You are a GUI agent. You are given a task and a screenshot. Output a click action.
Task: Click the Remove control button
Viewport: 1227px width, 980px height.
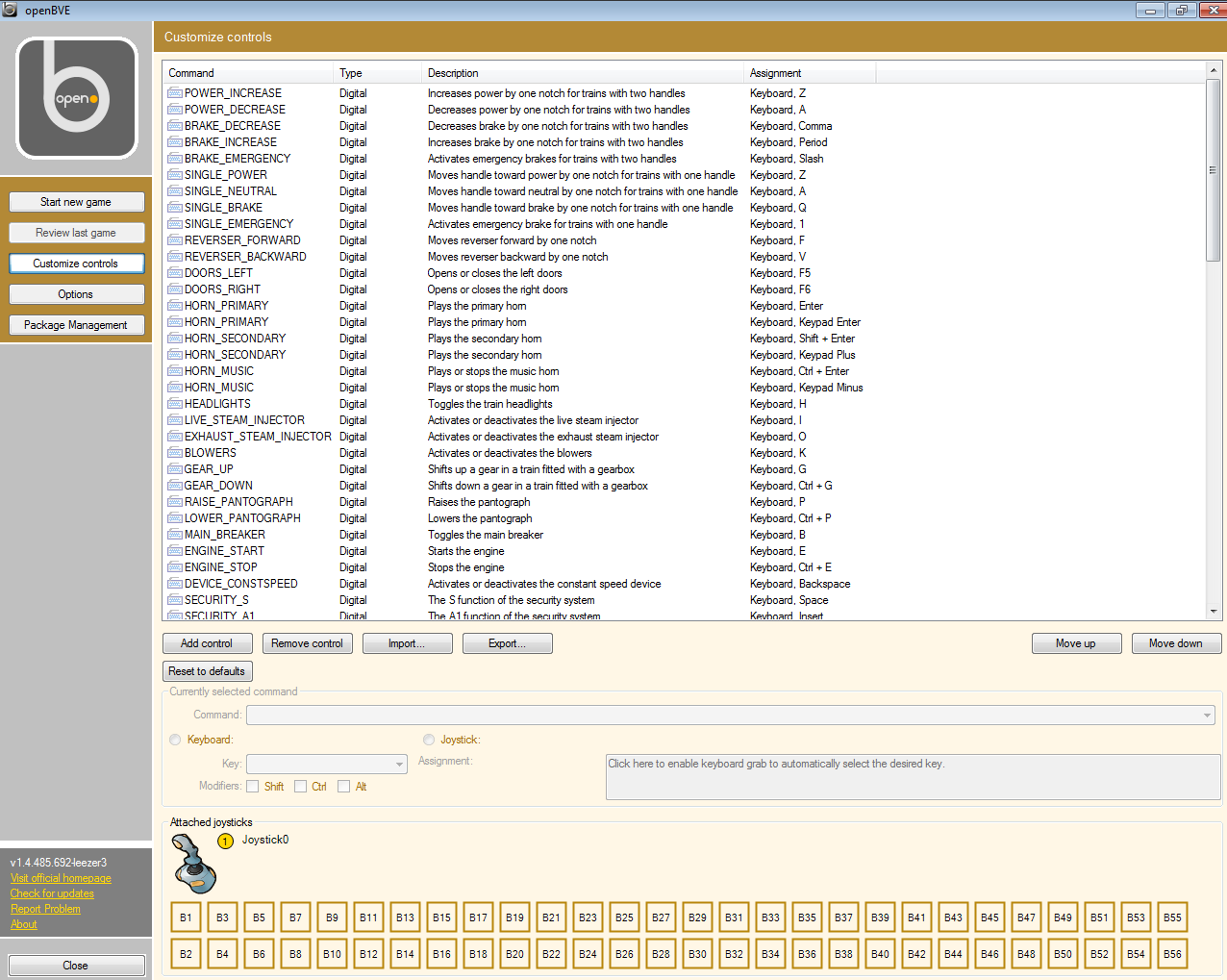[308, 643]
